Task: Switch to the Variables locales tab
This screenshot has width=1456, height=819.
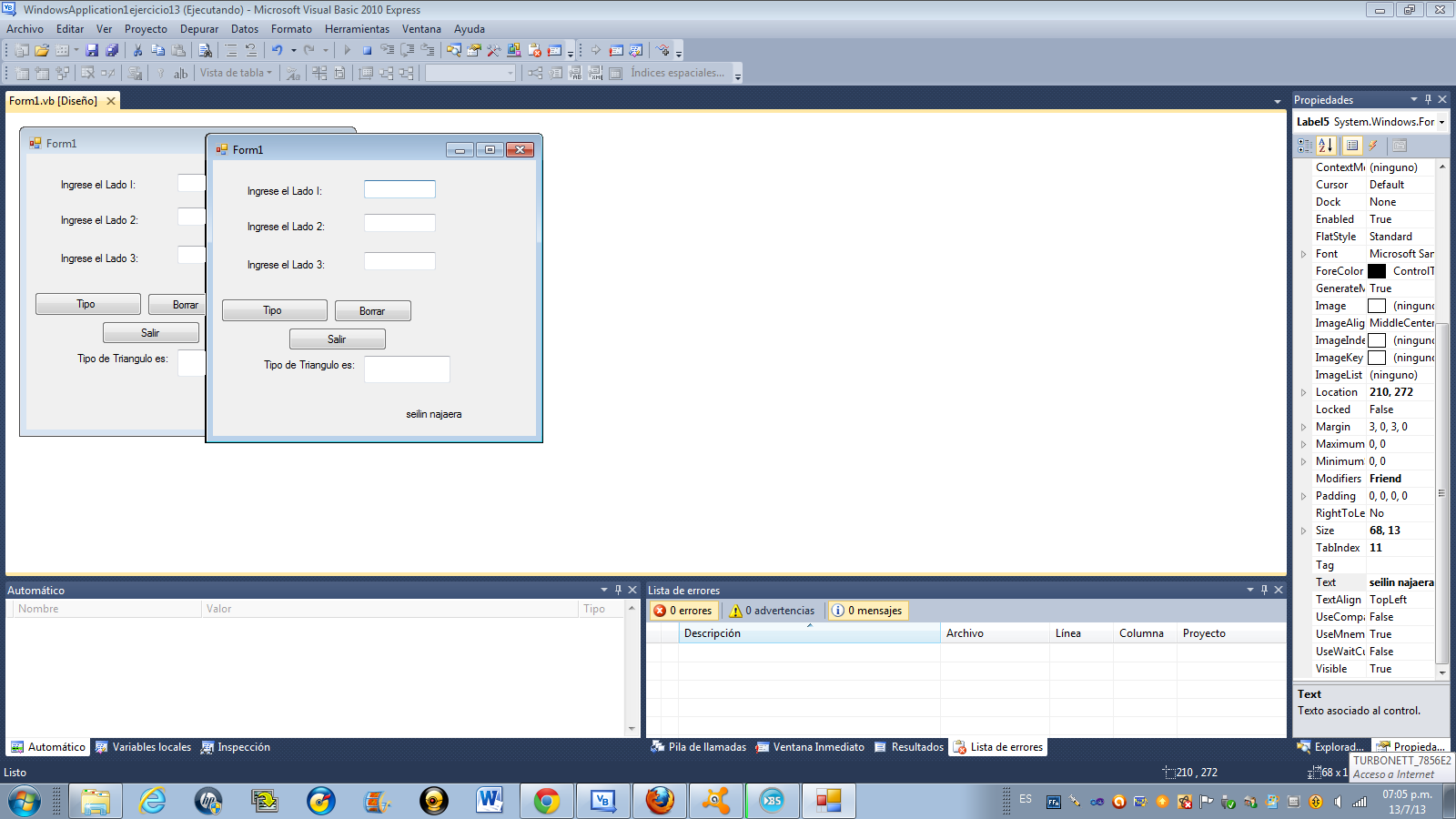Action: (x=149, y=746)
